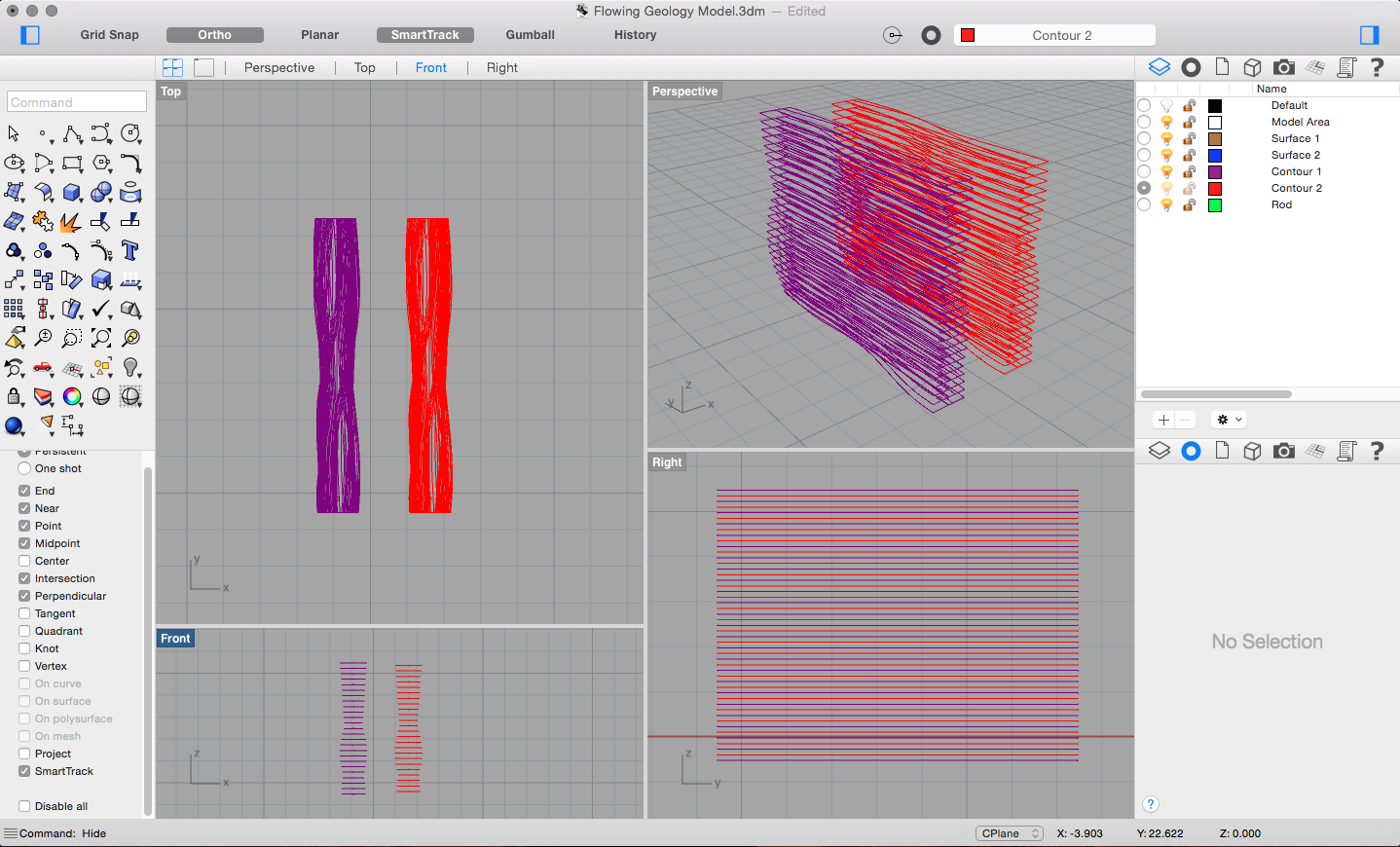The width and height of the screenshot is (1400, 847).
Task: Click the Zoom window tool
Action: click(72, 338)
